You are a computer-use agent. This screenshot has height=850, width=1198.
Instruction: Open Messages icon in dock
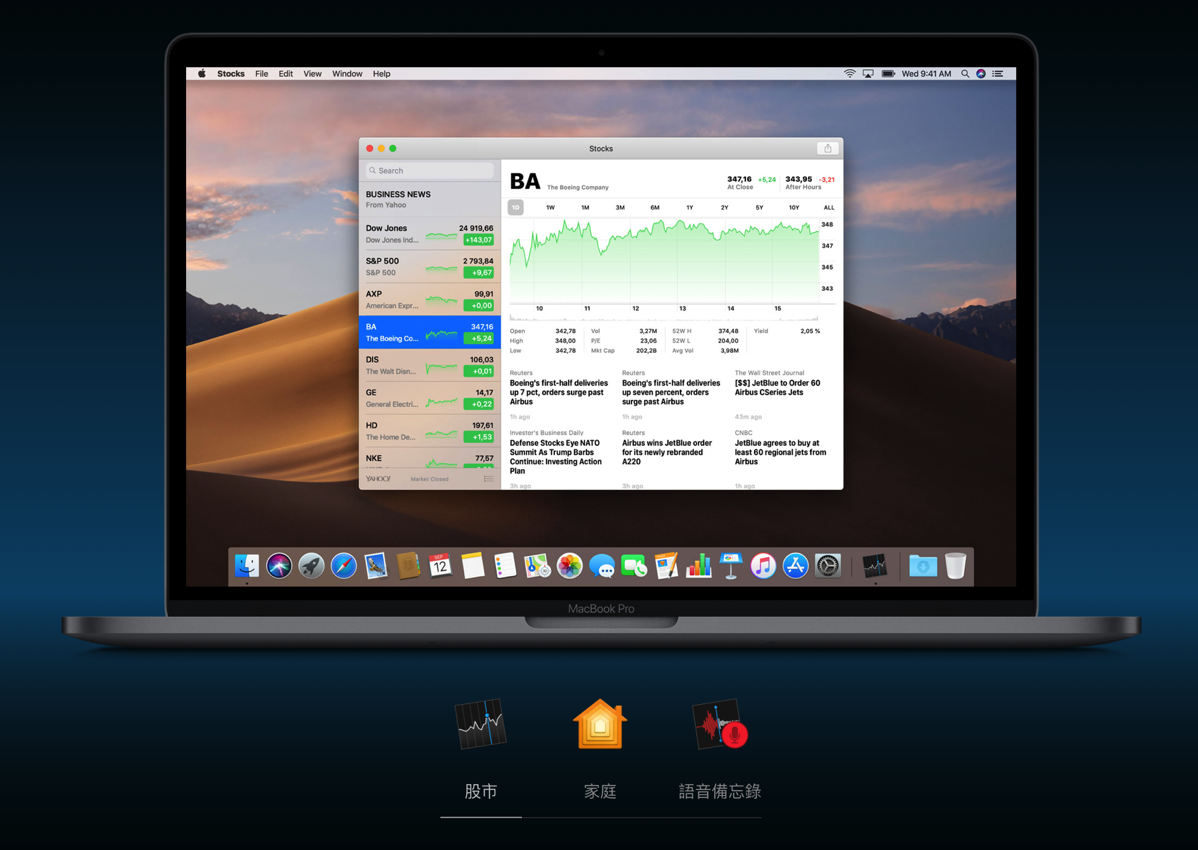(602, 566)
